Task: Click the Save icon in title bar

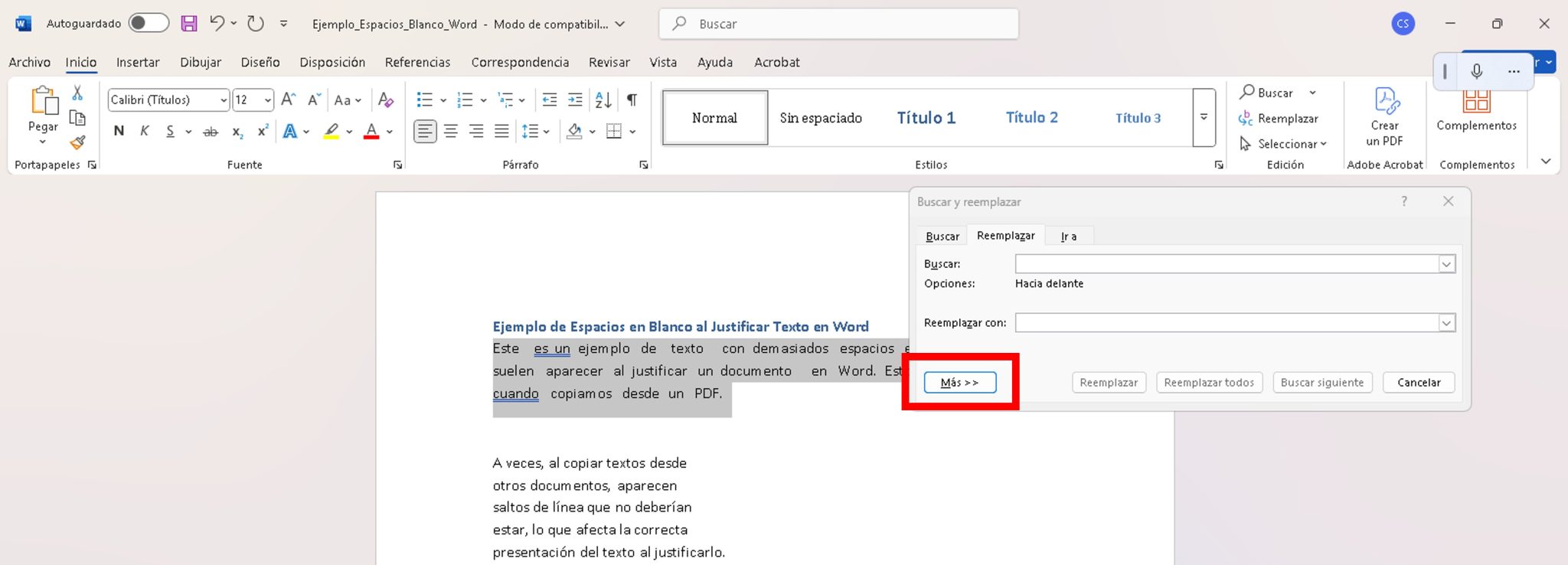Action: pyautogui.click(x=189, y=24)
